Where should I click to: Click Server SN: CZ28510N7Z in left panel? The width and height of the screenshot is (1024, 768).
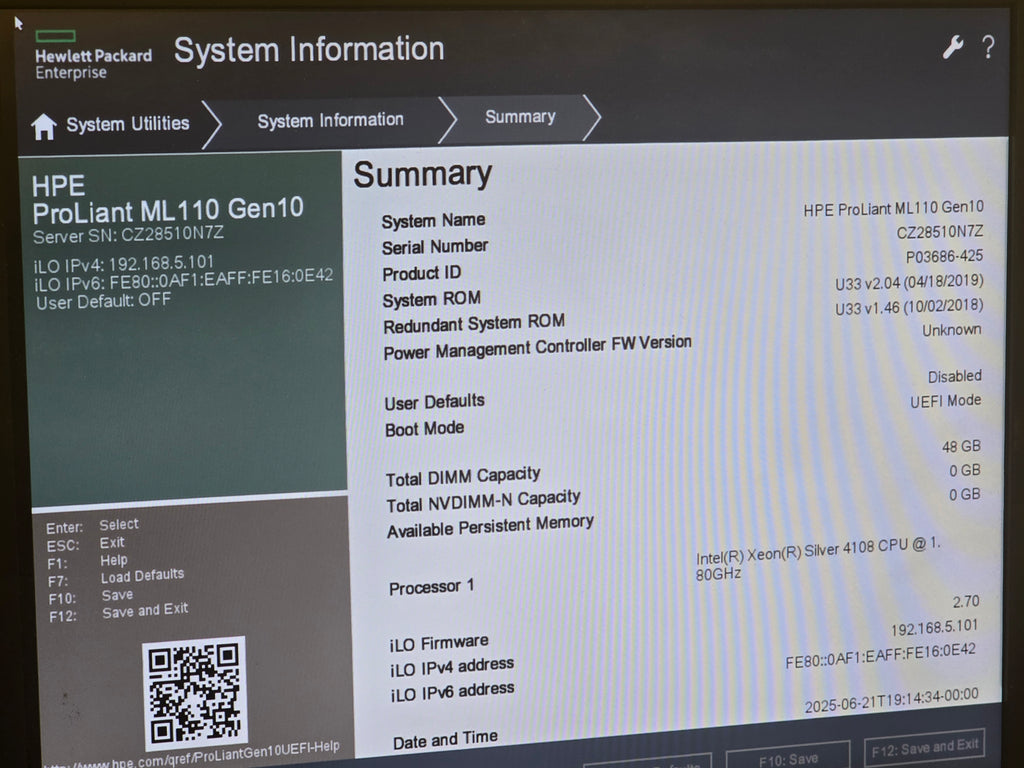click(x=128, y=234)
